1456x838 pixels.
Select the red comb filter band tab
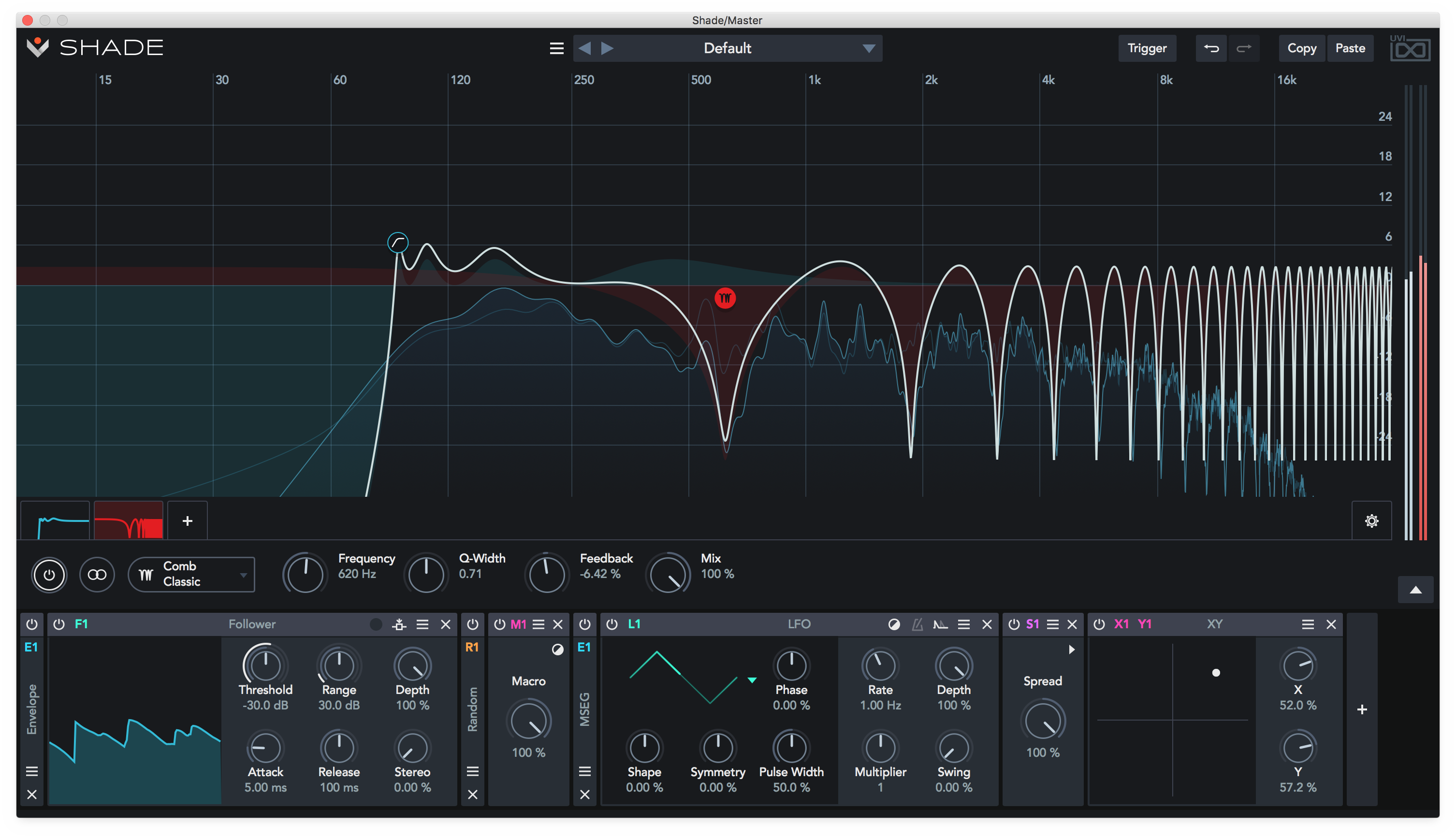[x=129, y=521]
